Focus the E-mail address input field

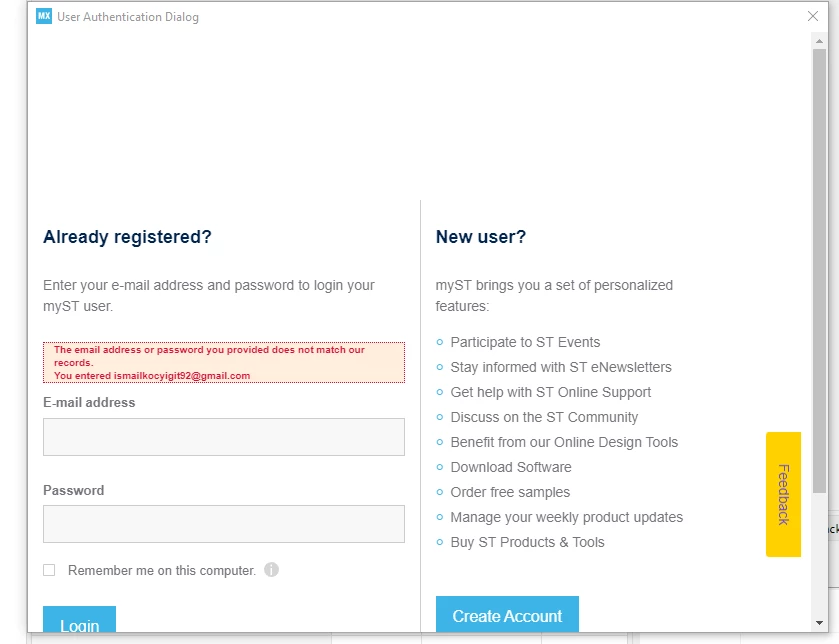click(x=224, y=437)
